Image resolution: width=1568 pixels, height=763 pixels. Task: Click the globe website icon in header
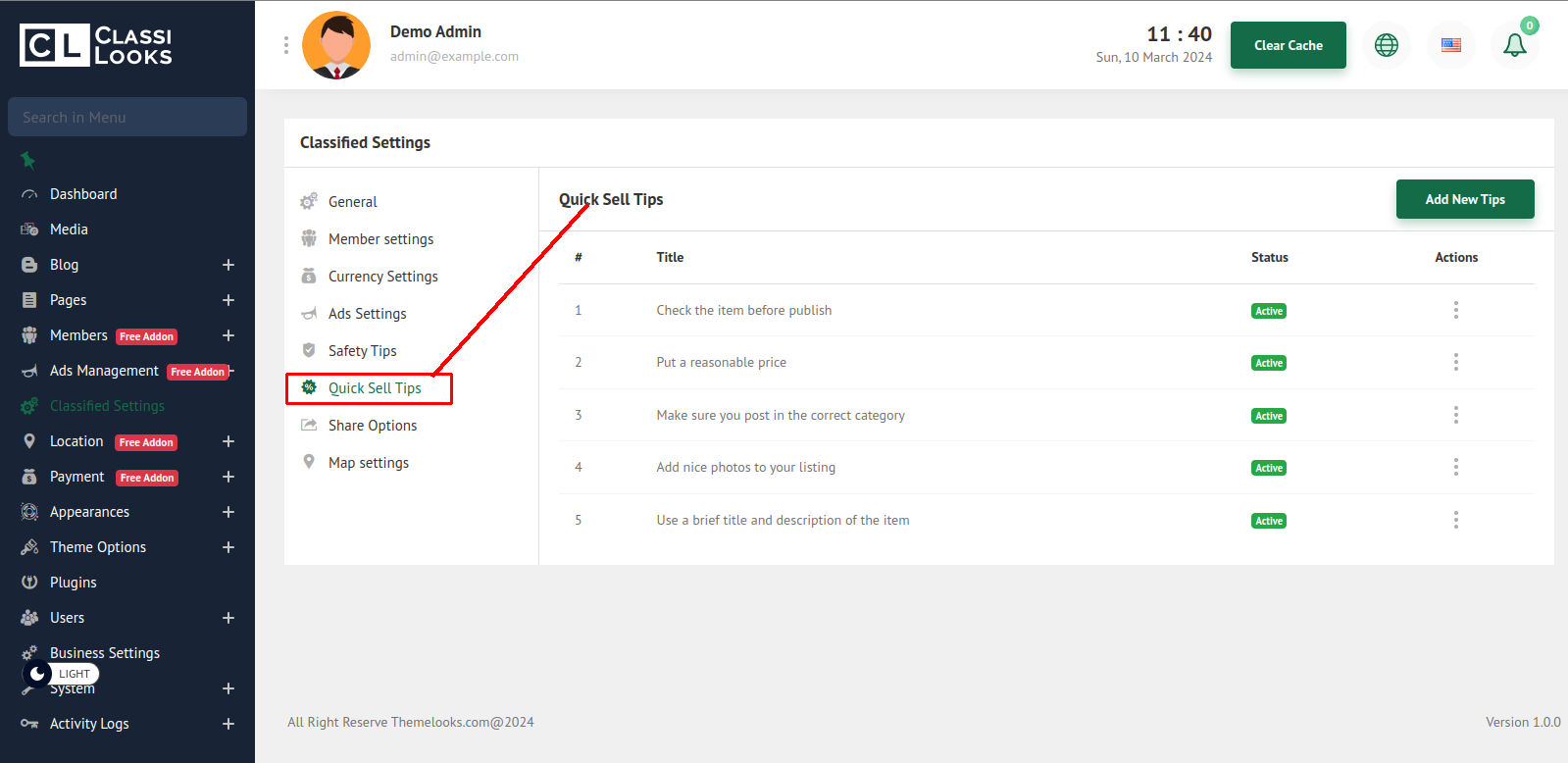tap(1386, 45)
